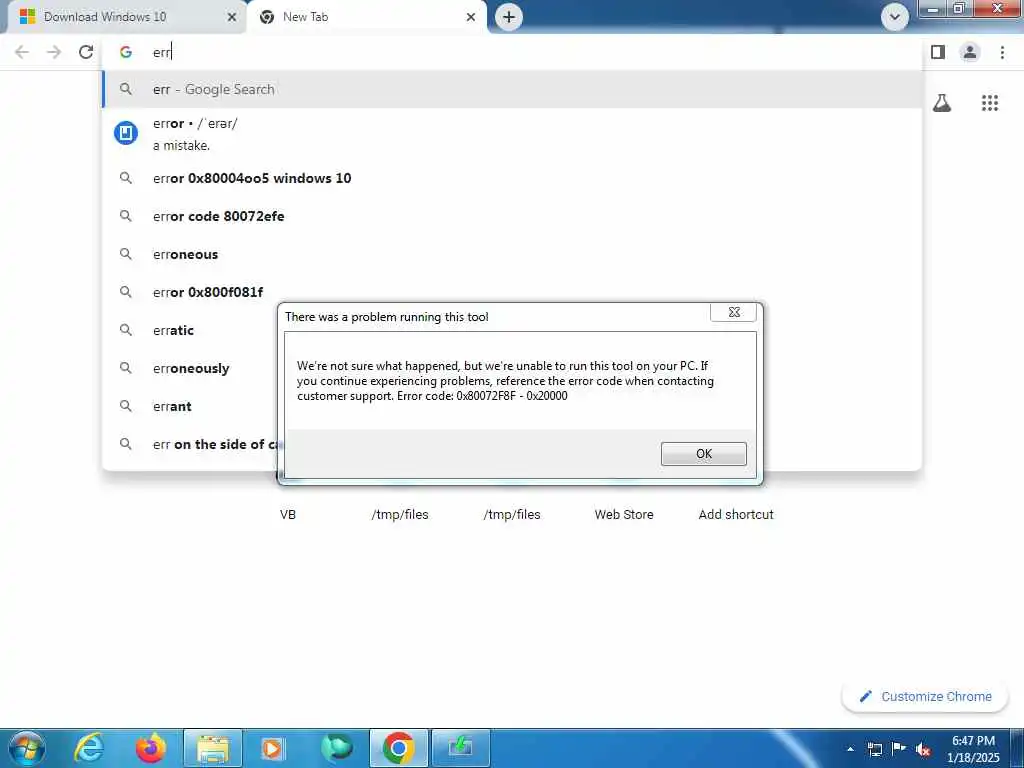
Task: Open Windows Explorer from taskbar
Action: click(213, 748)
